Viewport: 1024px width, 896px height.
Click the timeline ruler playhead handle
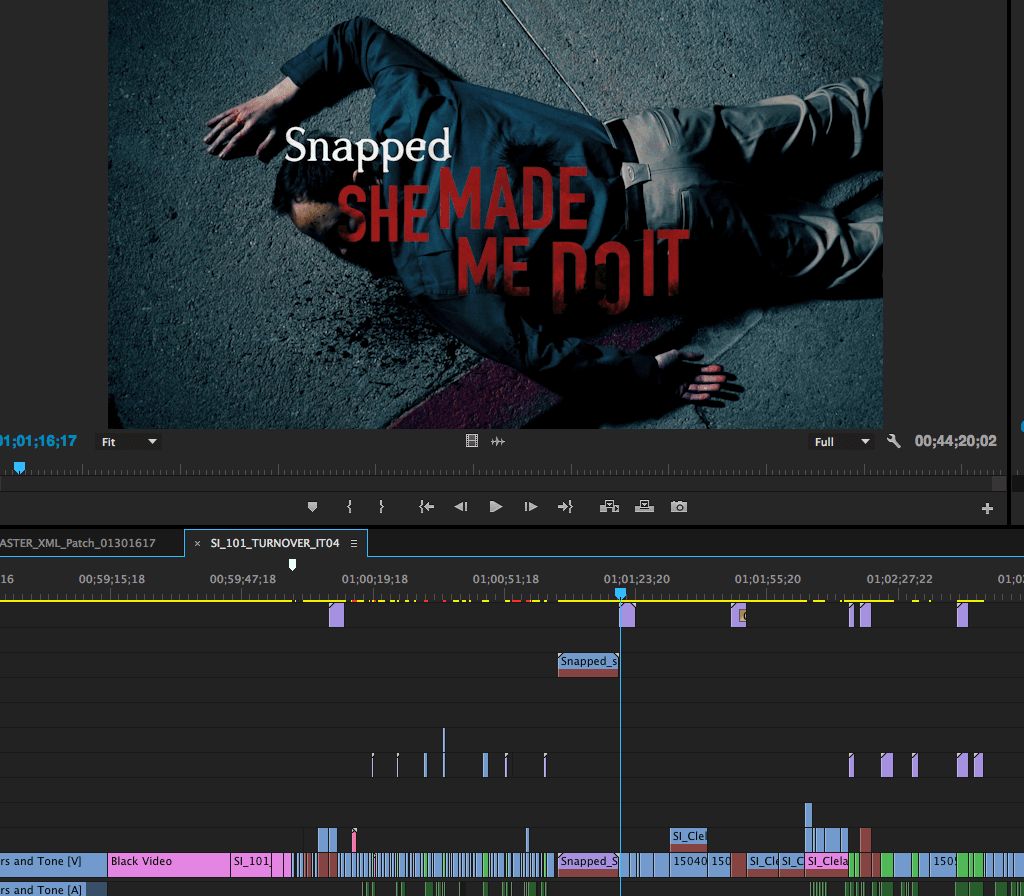tap(620, 593)
